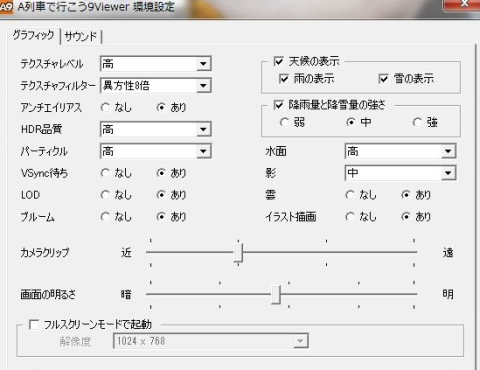Expand the パーティクル dropdown
This screenshot has height=370, width=480.
click(x=156, y=151)
